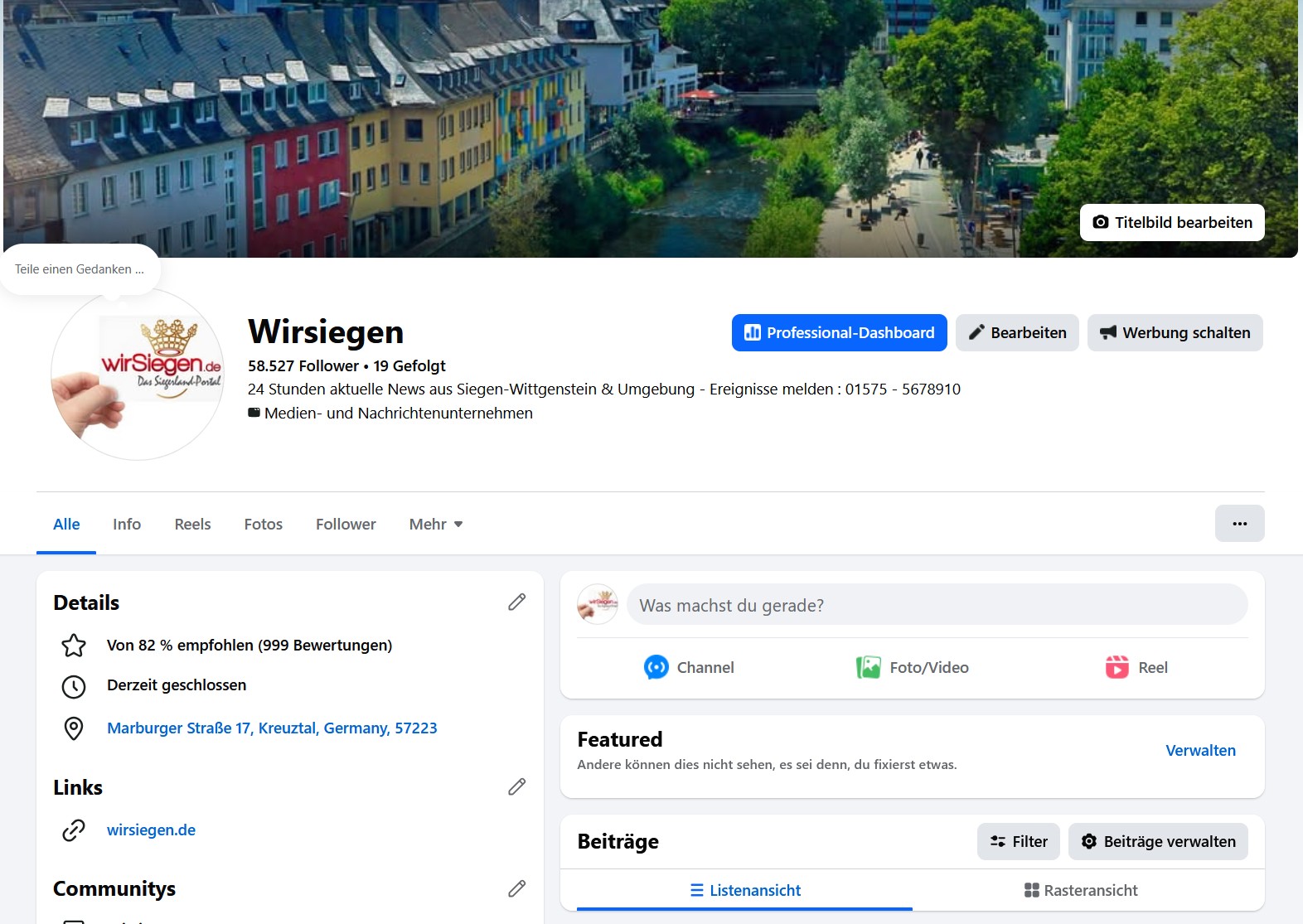Image resolution: width=1303 pixels, height=924 pixels.
Task: Switch to the Follower tab
Action: (x=346, y=525)
